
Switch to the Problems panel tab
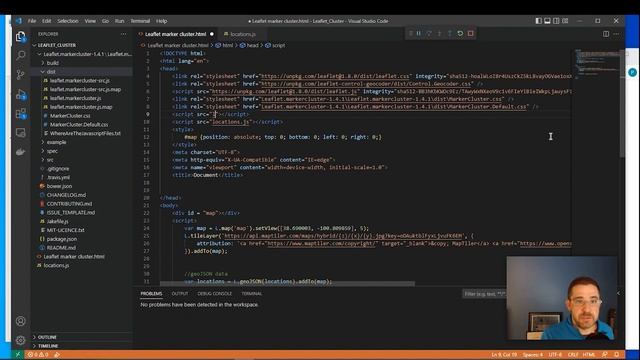point(151,293)
